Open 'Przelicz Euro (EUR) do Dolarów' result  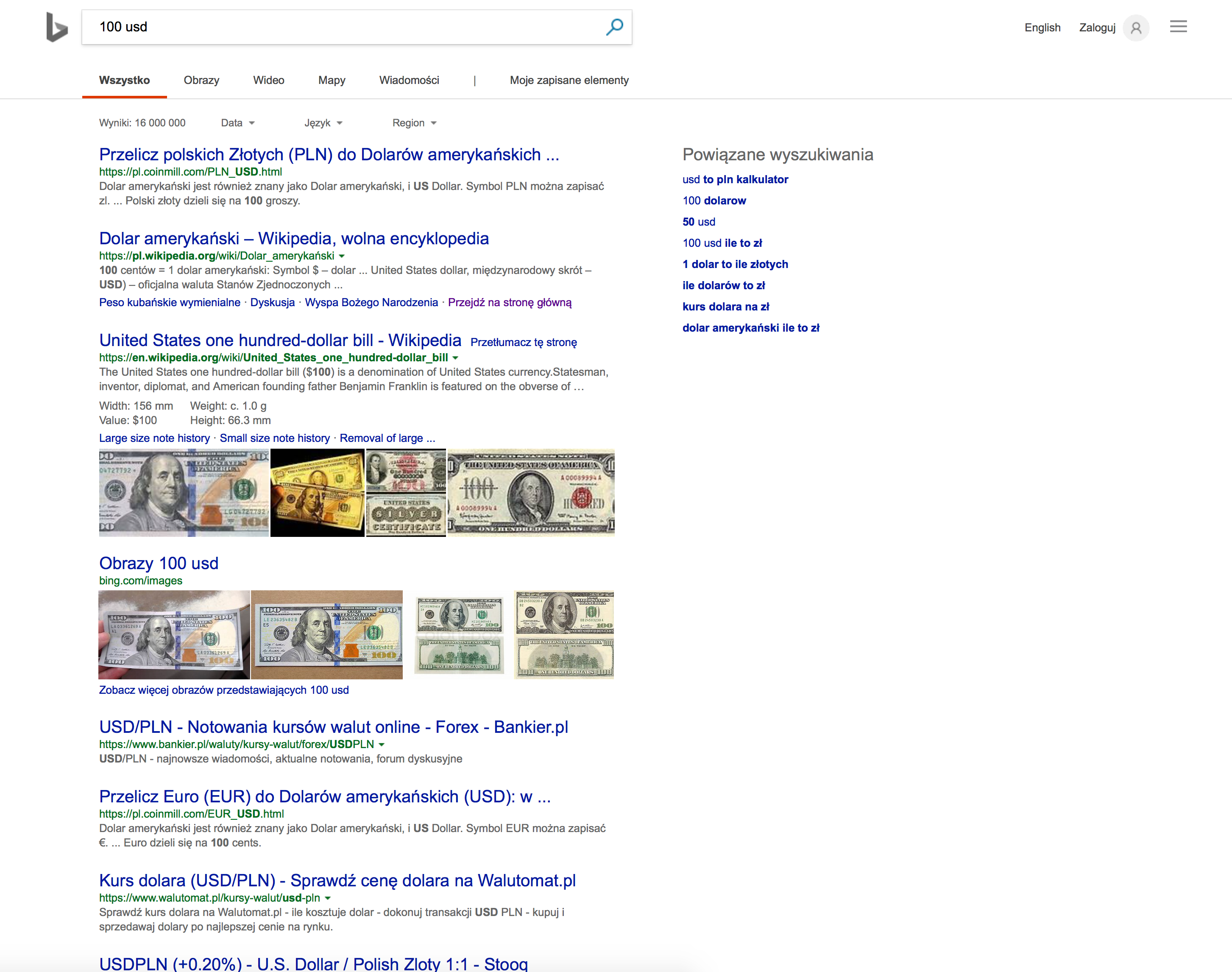[x=325, y=797]
